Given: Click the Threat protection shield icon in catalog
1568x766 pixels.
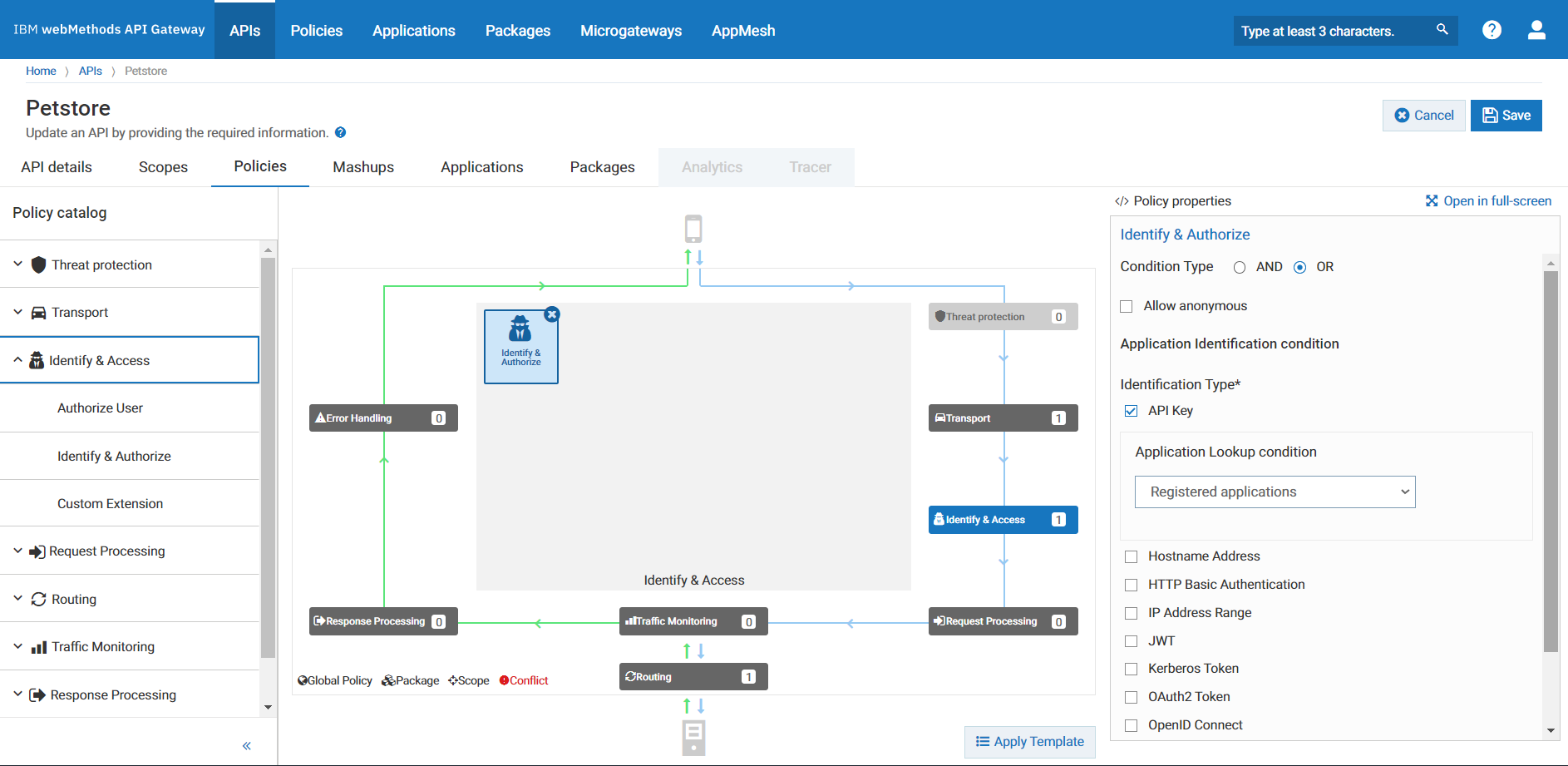Looking at the screenshot, I should point(38,264).
